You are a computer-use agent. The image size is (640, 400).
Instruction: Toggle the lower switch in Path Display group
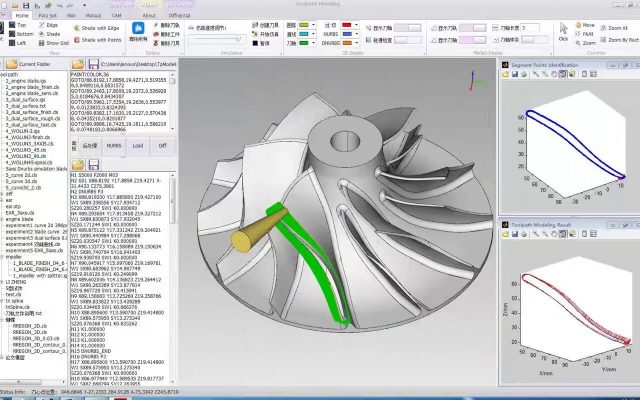(473, 40)
